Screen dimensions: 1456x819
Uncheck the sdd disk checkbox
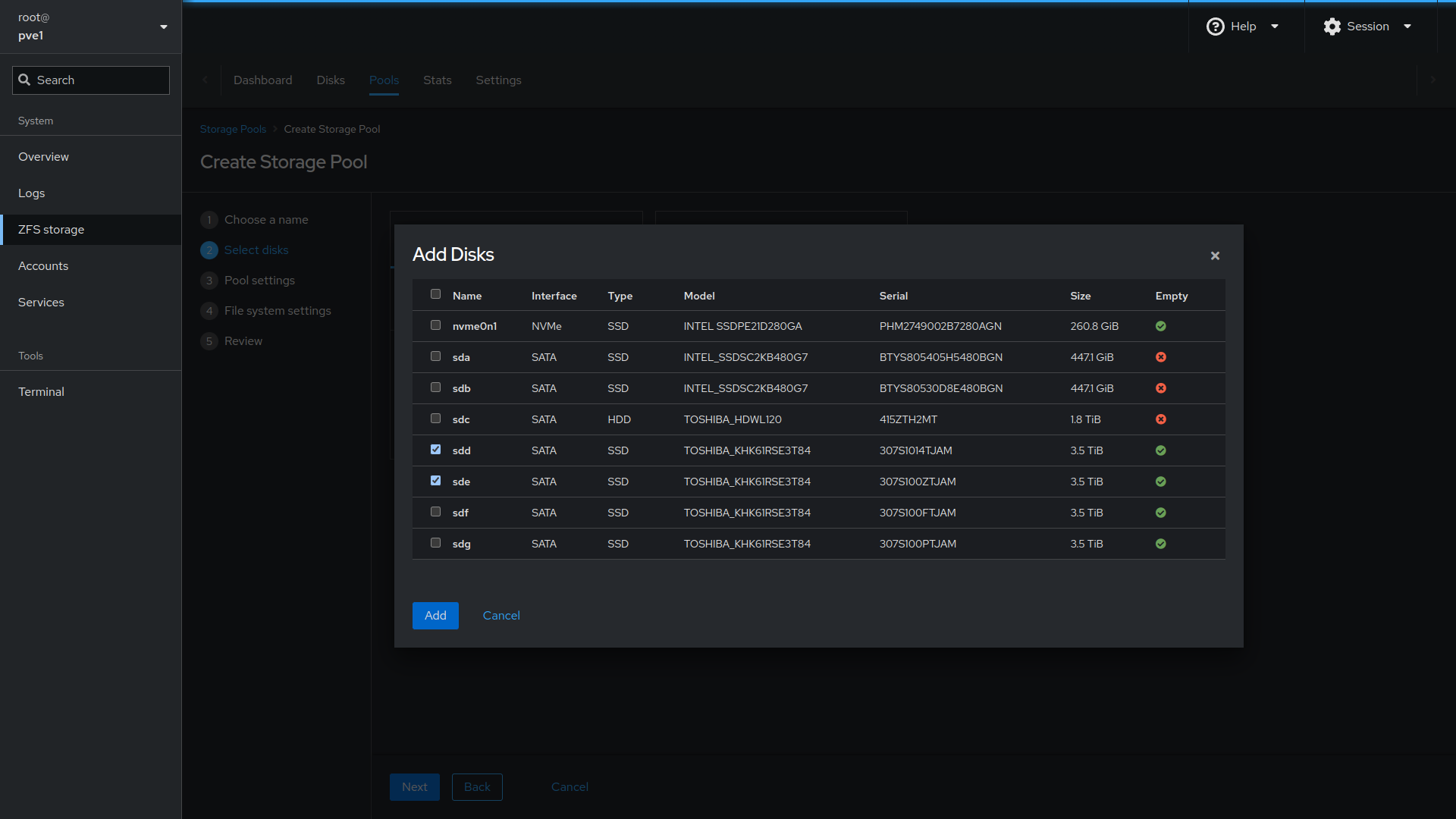tap(435, 450)
